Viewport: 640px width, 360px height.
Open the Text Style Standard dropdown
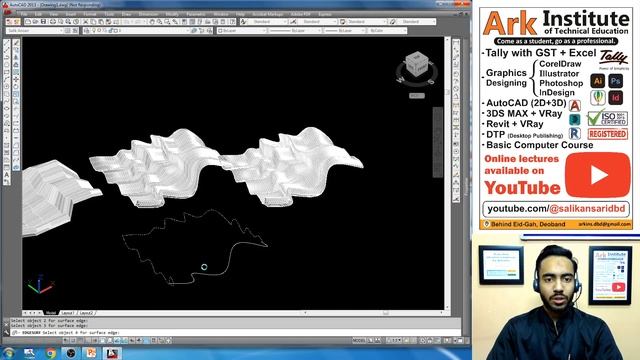(x=268, y=22)
